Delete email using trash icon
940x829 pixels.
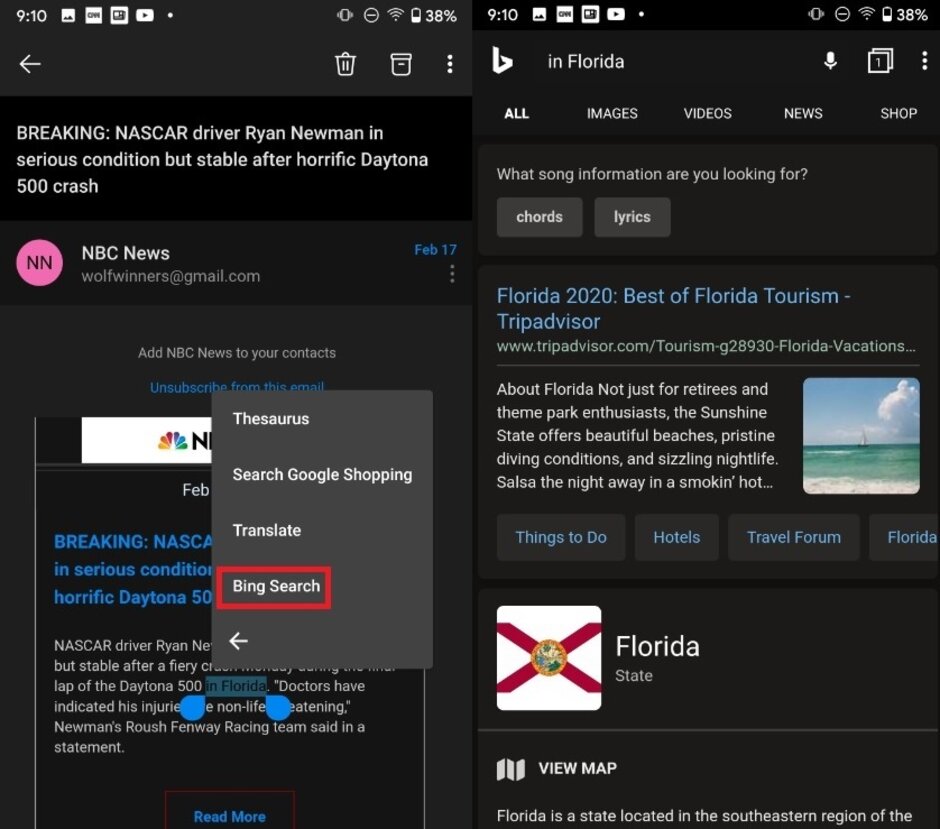[x=345, y=64]
